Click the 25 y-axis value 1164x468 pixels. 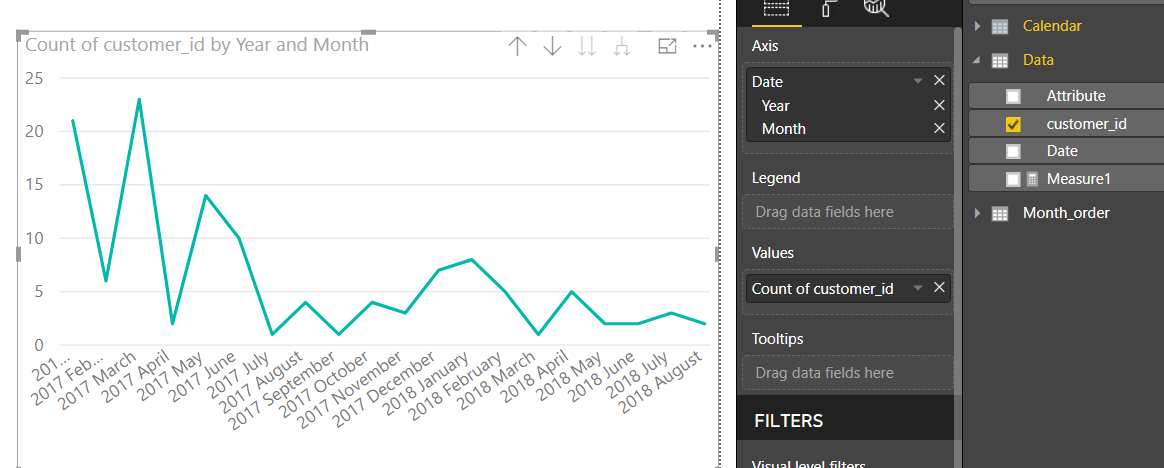[x=34, y=78]
